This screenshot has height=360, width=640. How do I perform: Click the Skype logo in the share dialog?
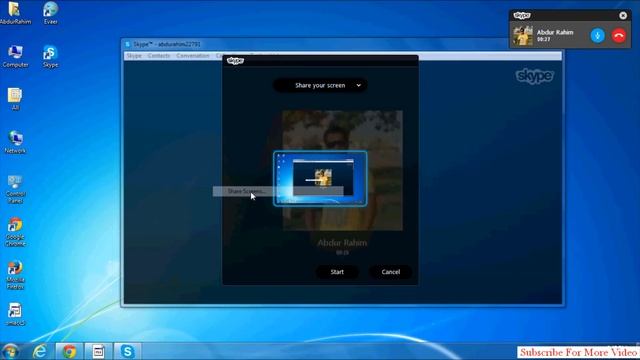click(236, 61)
